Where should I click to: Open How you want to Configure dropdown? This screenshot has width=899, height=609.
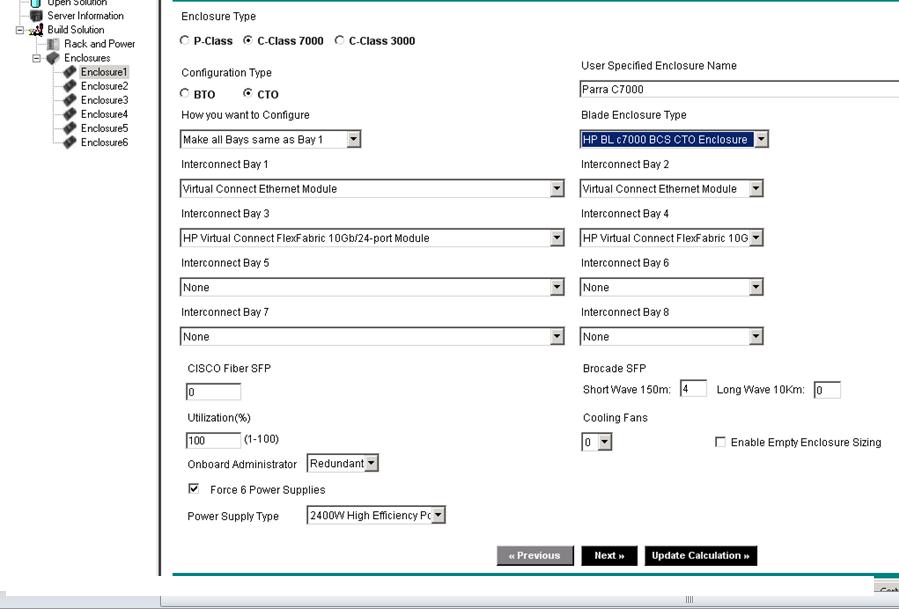(270, 139)
